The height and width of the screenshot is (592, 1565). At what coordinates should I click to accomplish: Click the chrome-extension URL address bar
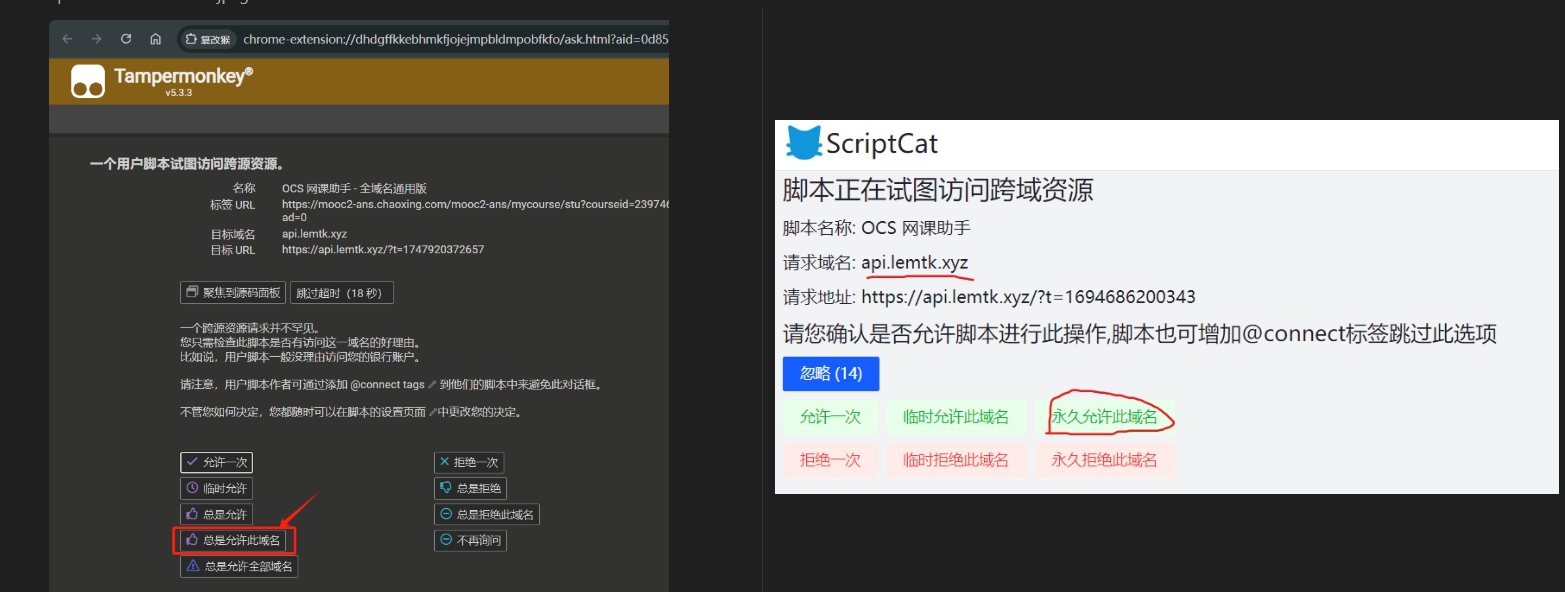point(450,39)
